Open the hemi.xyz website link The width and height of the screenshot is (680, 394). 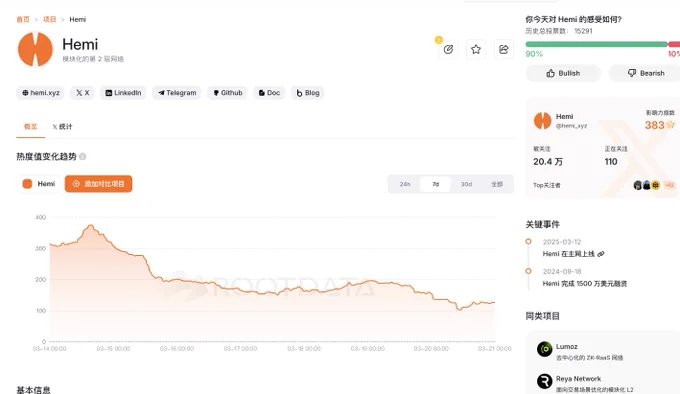(40, 93)
